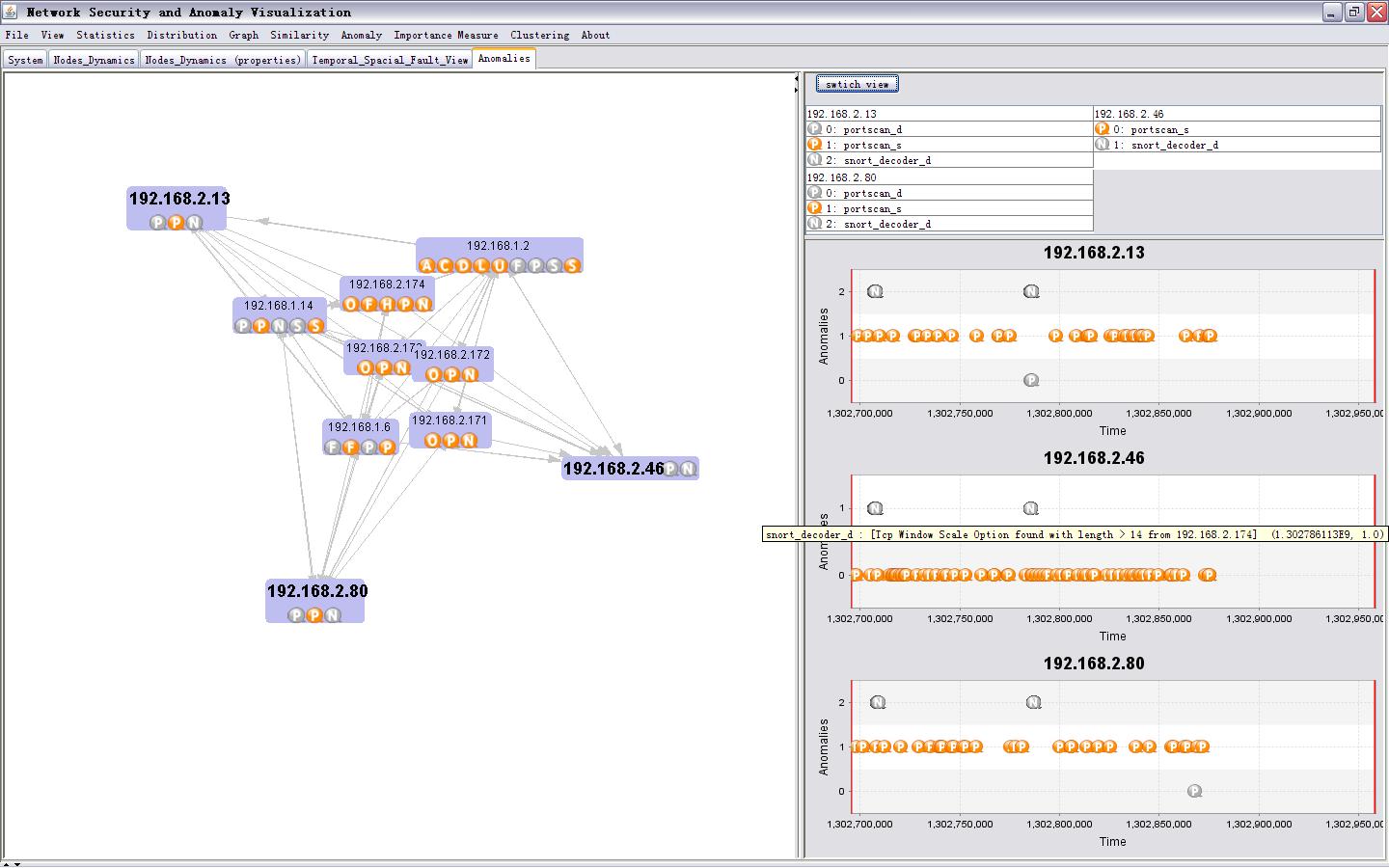The height and width of the screenshot is (868, 1389).
Task: Click orange P icon on node 192.168.2.80
Action: tap(314, 614)
